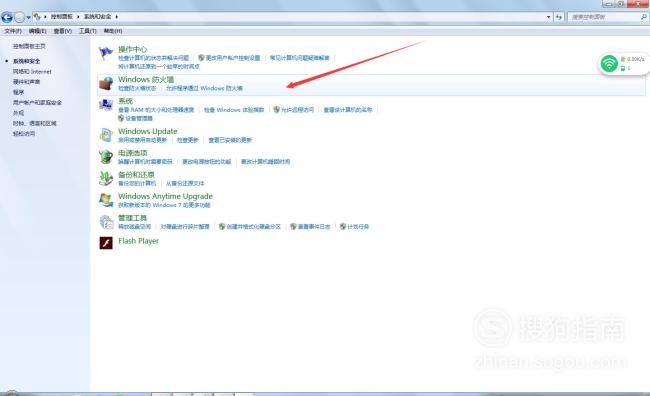The image size is (650, 396).
Task: Click the Administrative Tools (管理工具) icon
Action: (106, 222)
